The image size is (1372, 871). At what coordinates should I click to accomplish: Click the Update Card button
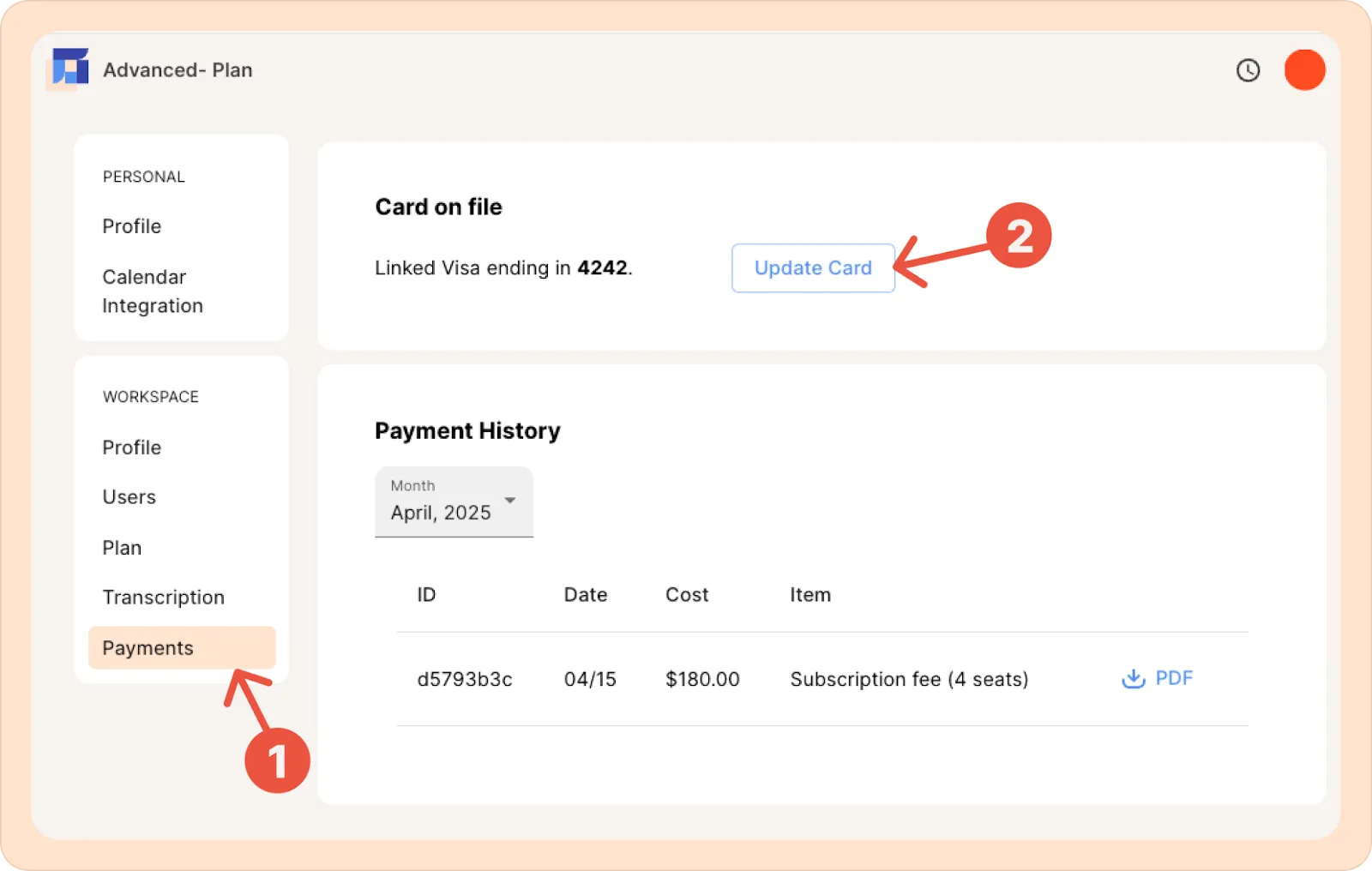(x=813, y=268)
